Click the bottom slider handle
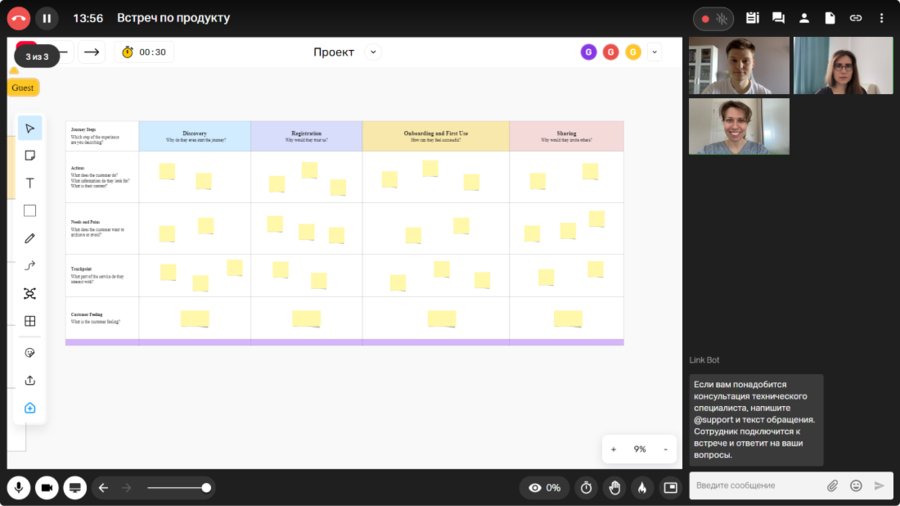 click(206, 488)
